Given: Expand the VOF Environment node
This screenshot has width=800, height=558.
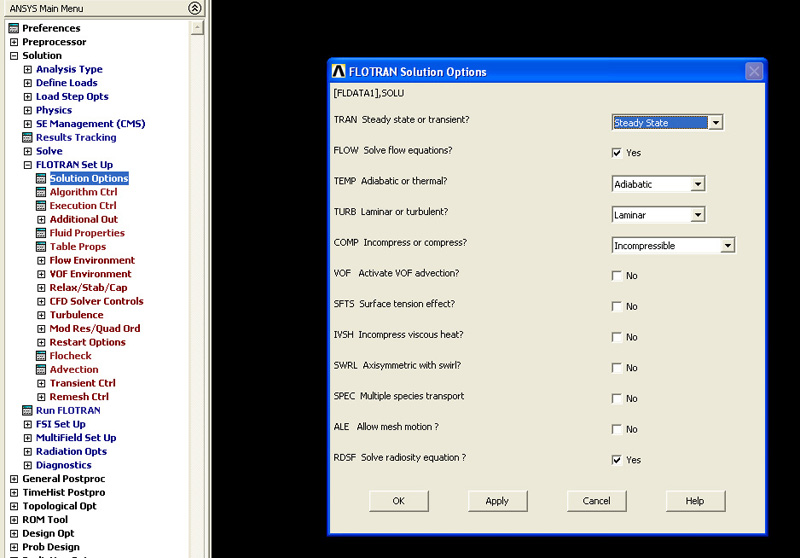Looking at the screenshot, I should pos(41,274).
